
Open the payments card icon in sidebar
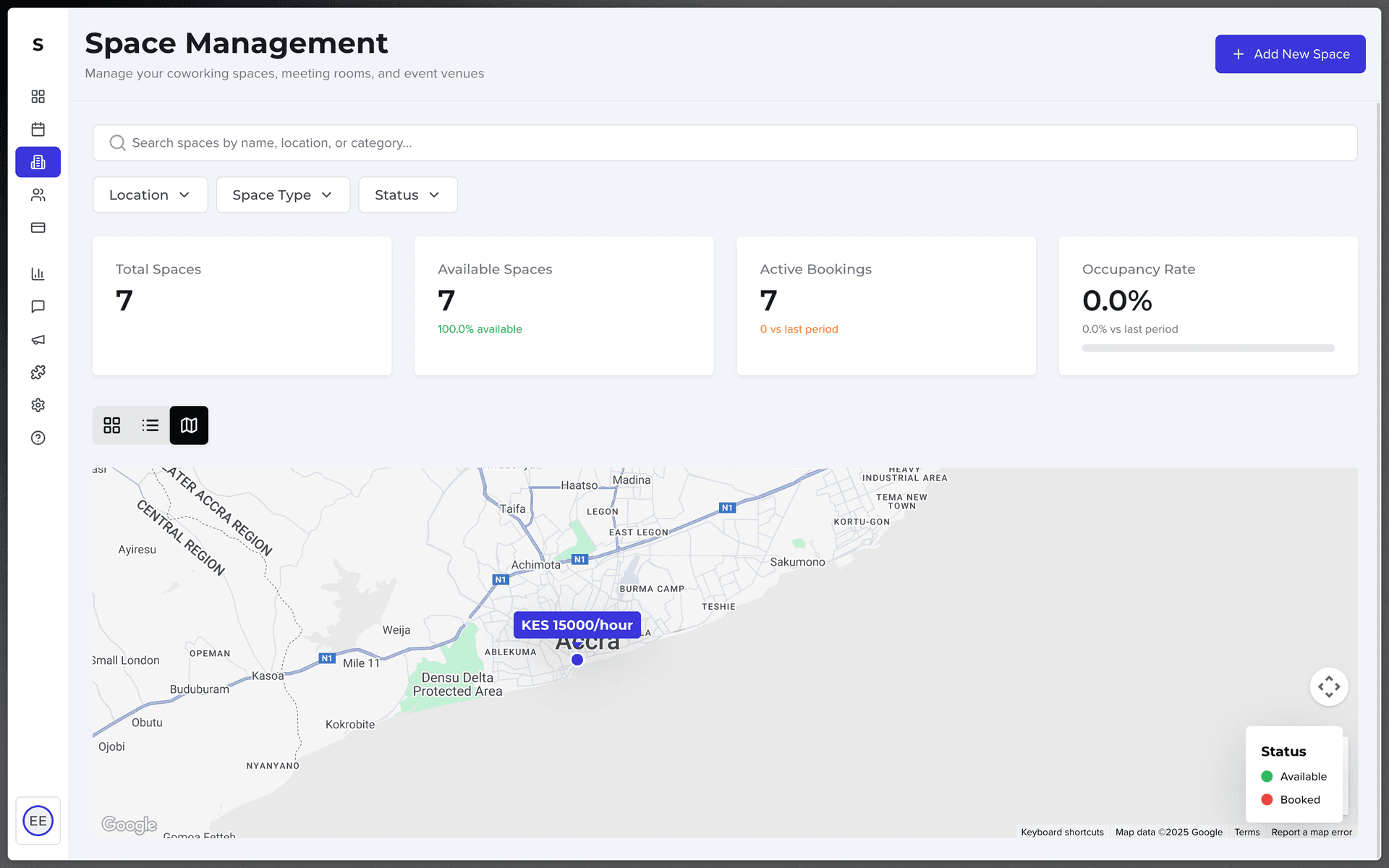[x=38, y=228]
